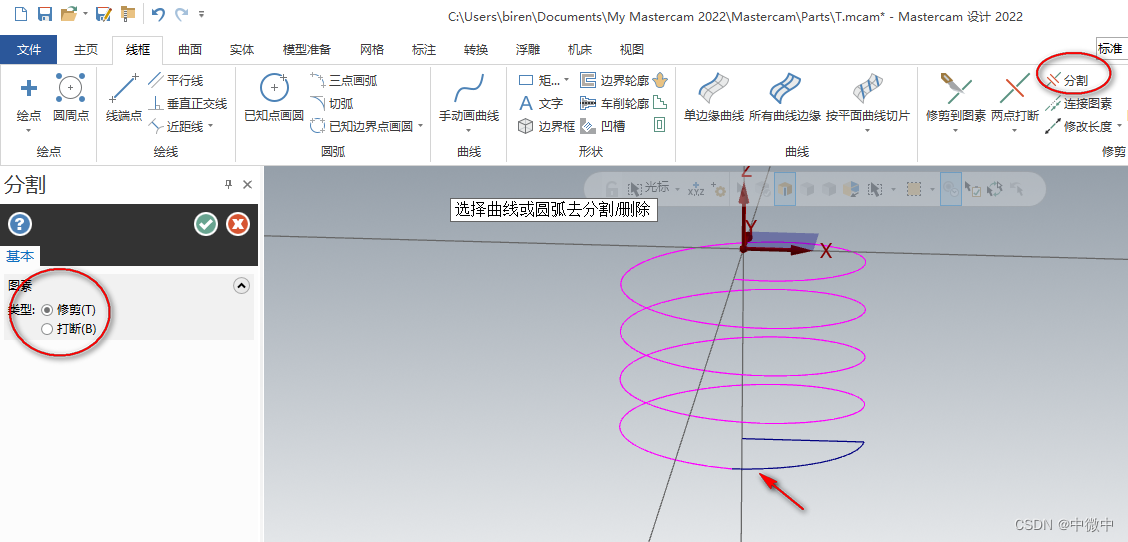Switch to the 主页 ribbon tab

(86, 50)
